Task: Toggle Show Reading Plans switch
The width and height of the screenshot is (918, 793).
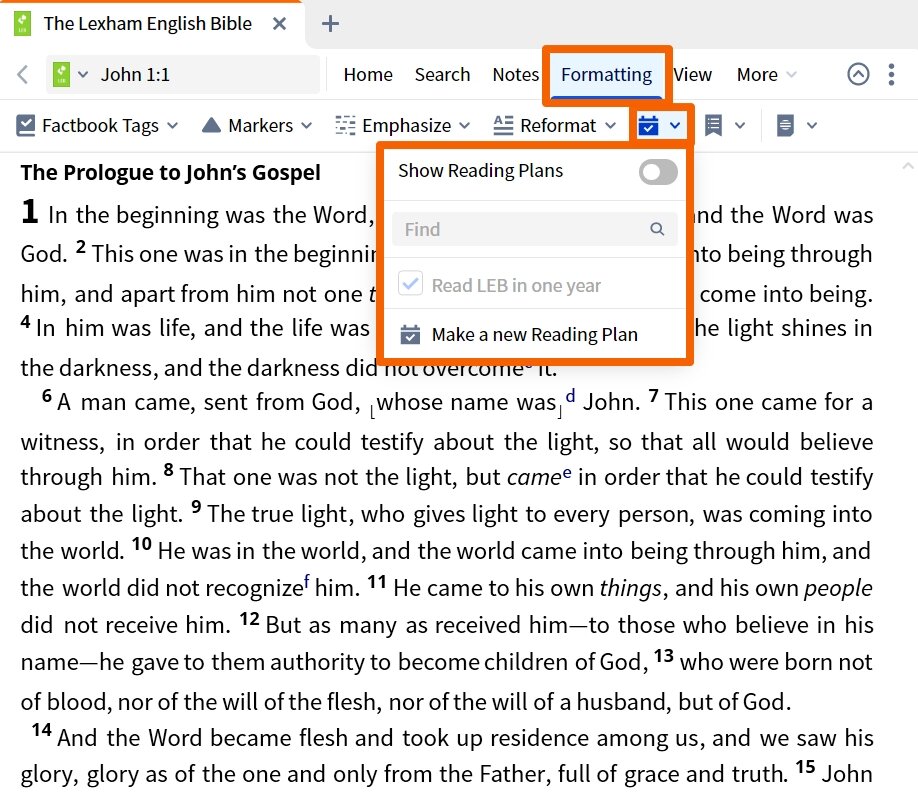Action: (658, 172)
